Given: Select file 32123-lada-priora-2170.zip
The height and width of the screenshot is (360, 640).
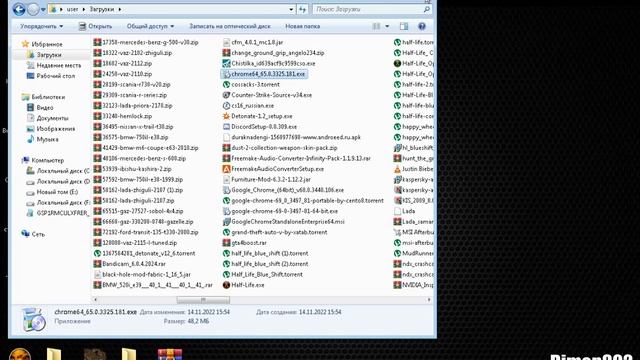Looking at the screenshot, I should (x=137, y=106).
